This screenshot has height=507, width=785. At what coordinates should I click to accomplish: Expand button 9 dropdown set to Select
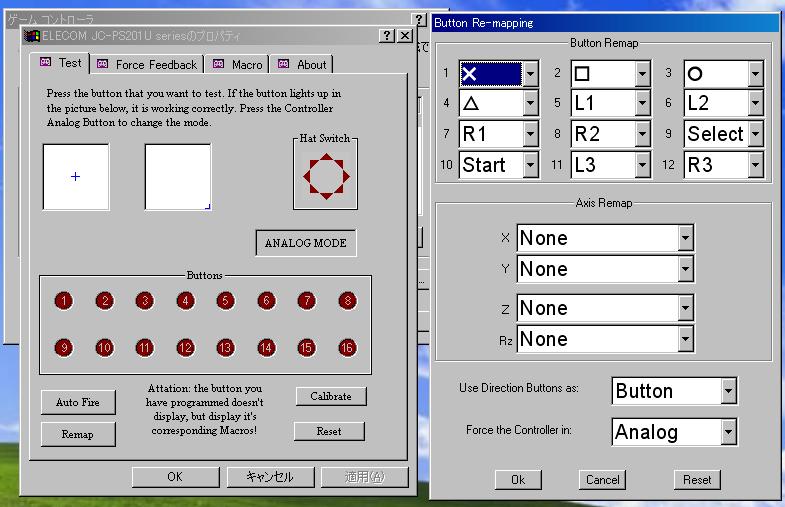click(x=724, y=134)
